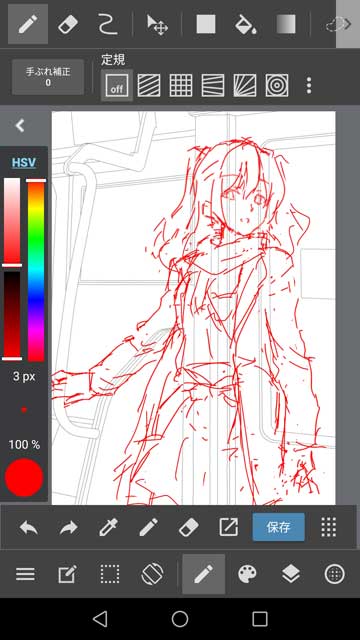This screenshot has width=360, height=640.
Task: Select the Gradient tool
Action: click(x=286, y=24)
